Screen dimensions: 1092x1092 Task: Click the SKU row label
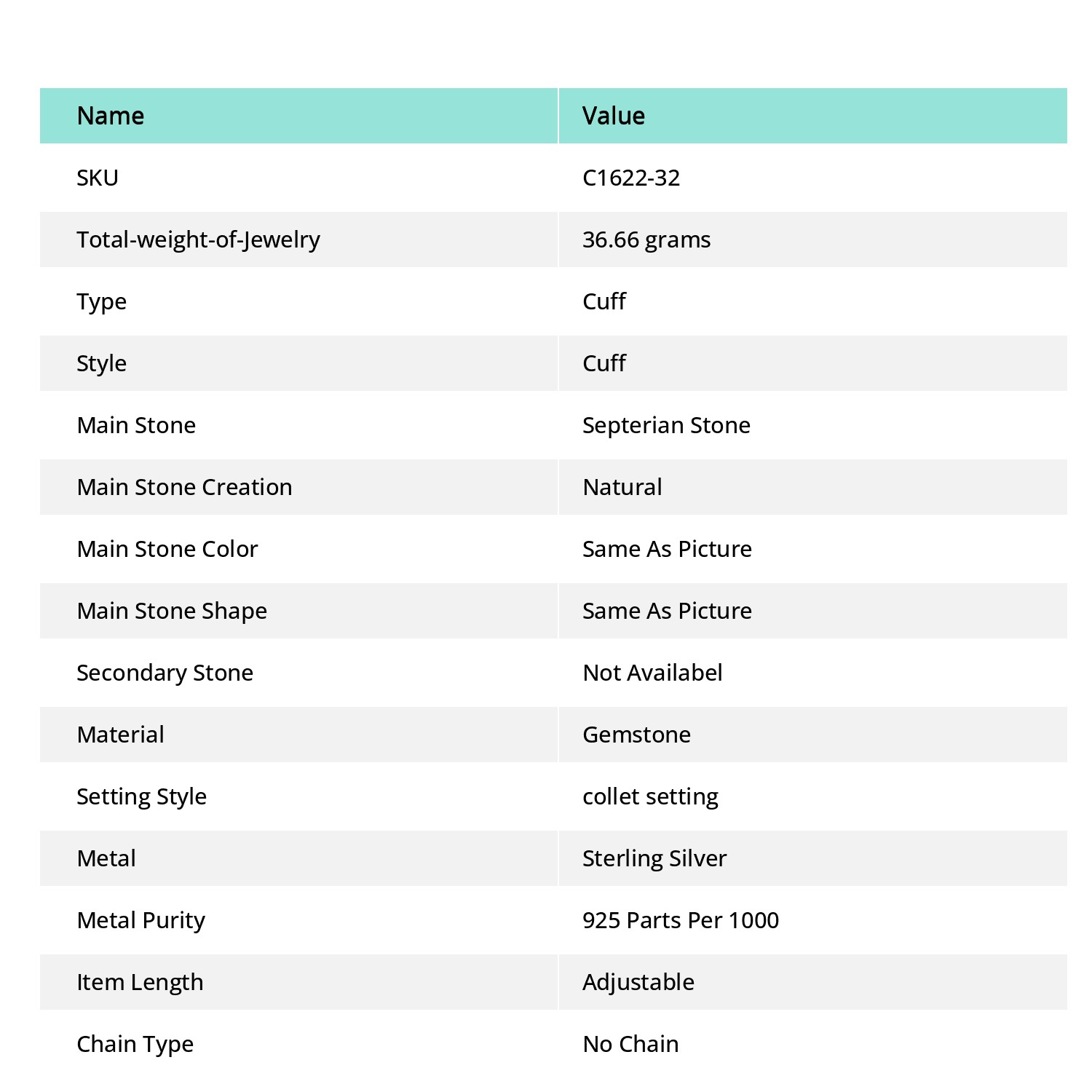click(x=98, y=178)
